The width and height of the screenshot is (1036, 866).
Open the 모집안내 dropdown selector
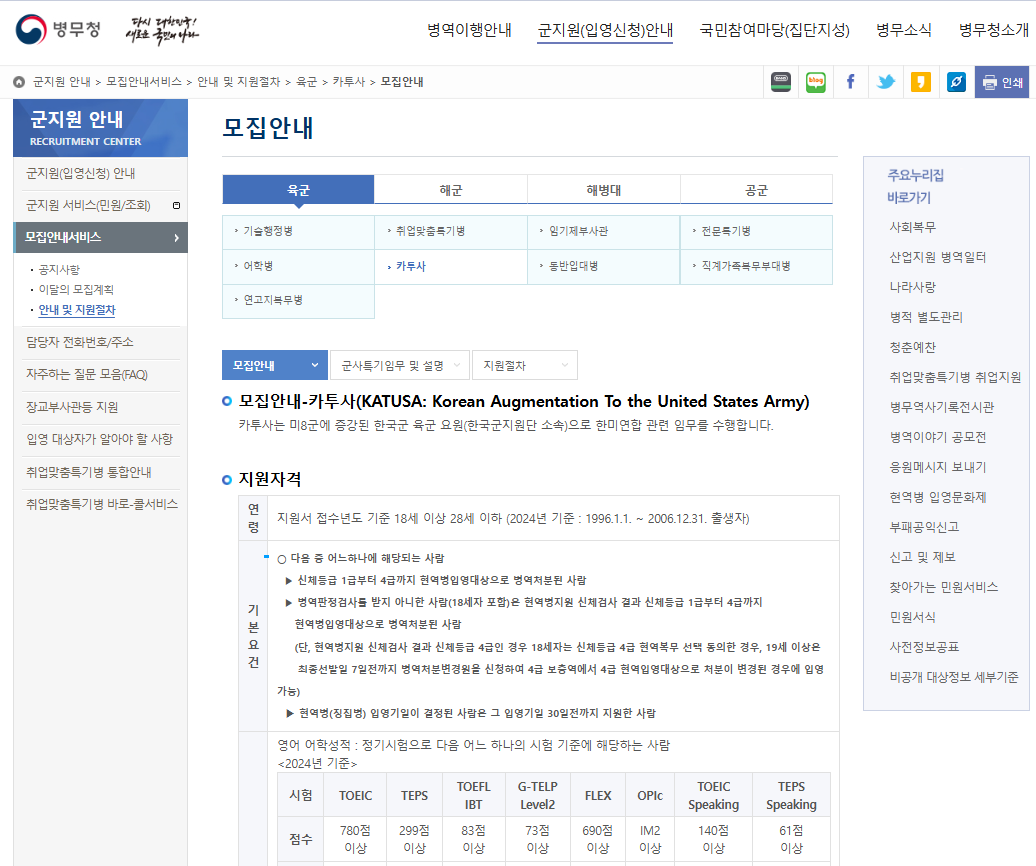(x=274, y=366)
